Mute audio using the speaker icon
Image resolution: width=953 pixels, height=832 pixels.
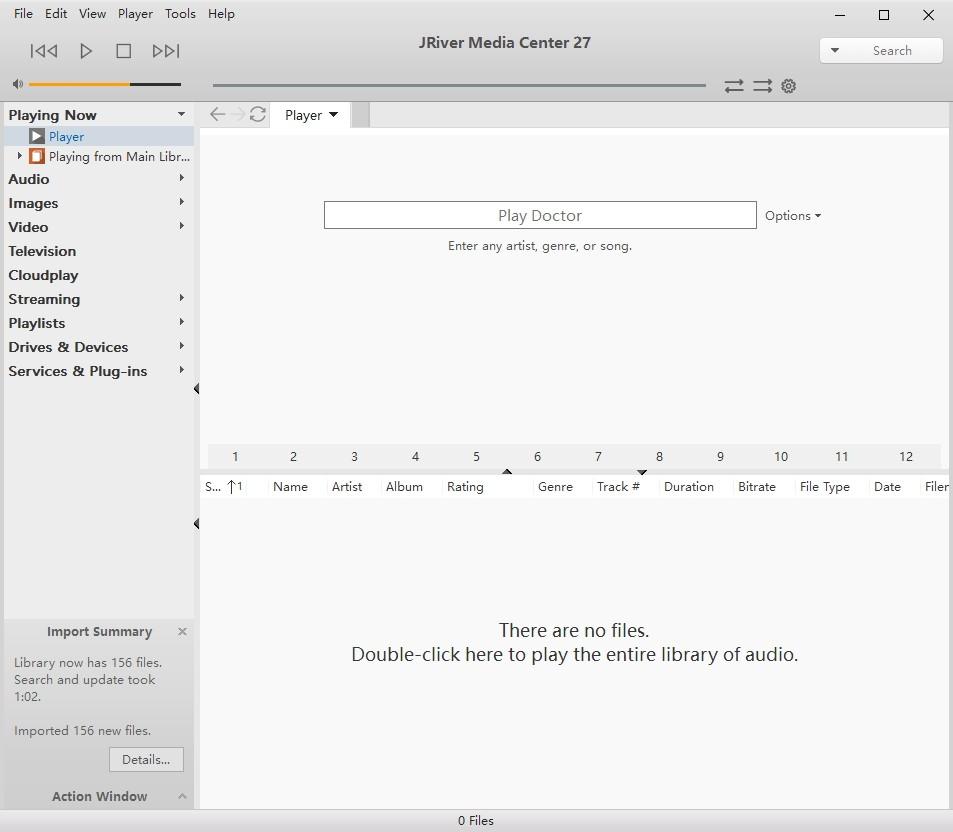tap(18, 84)
